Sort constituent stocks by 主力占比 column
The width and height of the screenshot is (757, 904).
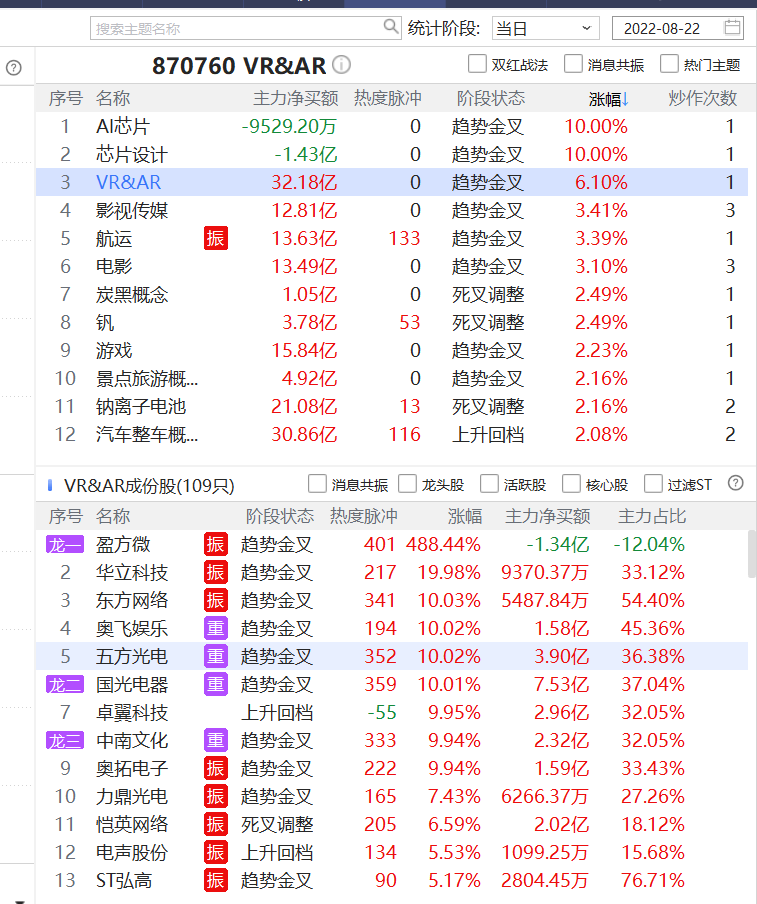coord(652,516)
